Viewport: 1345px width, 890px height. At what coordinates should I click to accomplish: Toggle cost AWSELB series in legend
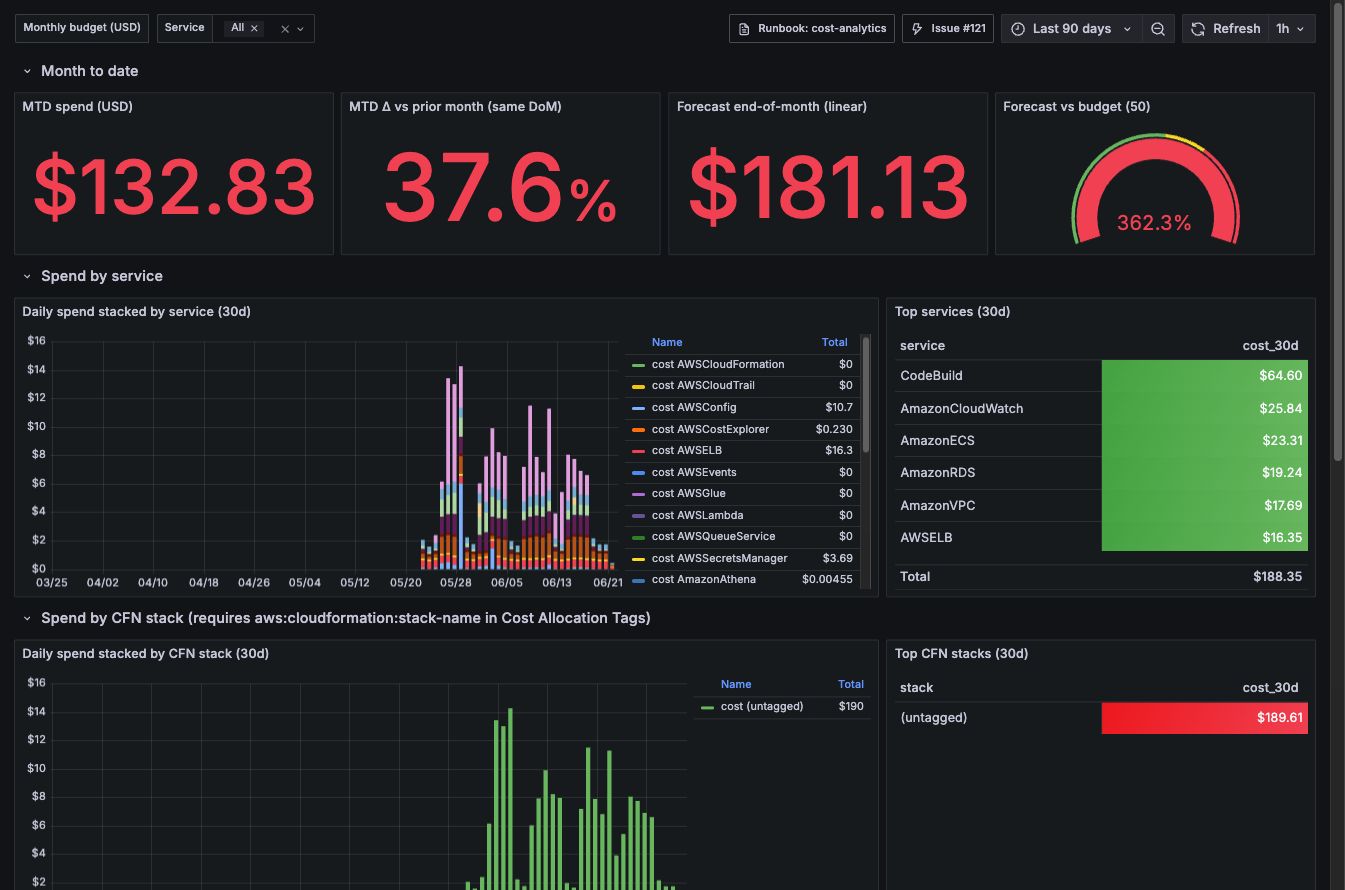pos(686,450)
